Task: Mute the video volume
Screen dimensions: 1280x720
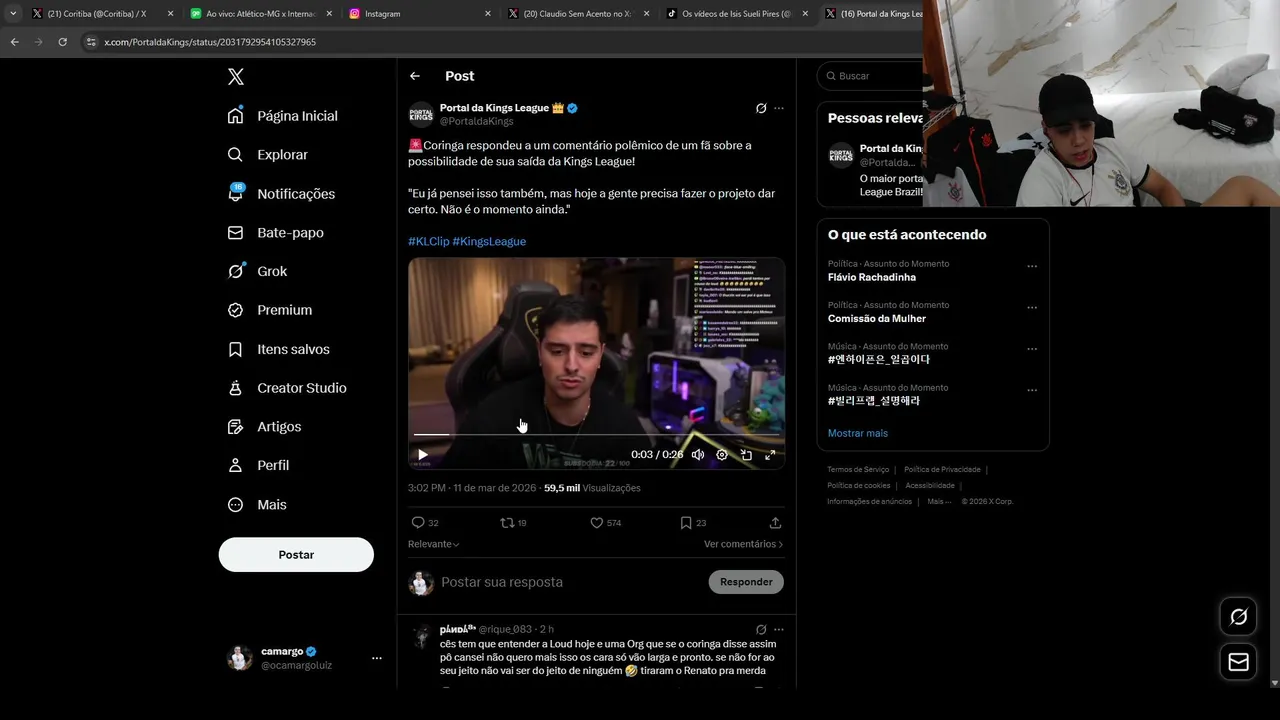Action: pyautogui.click(x=698, y=455)
